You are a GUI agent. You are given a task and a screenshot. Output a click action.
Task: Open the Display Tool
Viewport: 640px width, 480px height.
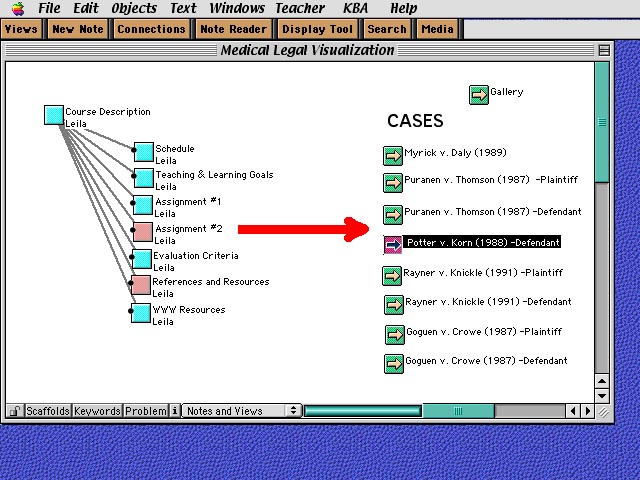[x=317, y=29]
